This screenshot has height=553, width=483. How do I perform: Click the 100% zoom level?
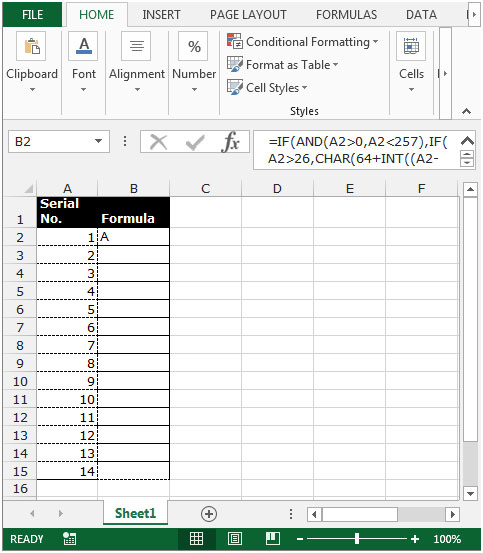coord(447,539)
